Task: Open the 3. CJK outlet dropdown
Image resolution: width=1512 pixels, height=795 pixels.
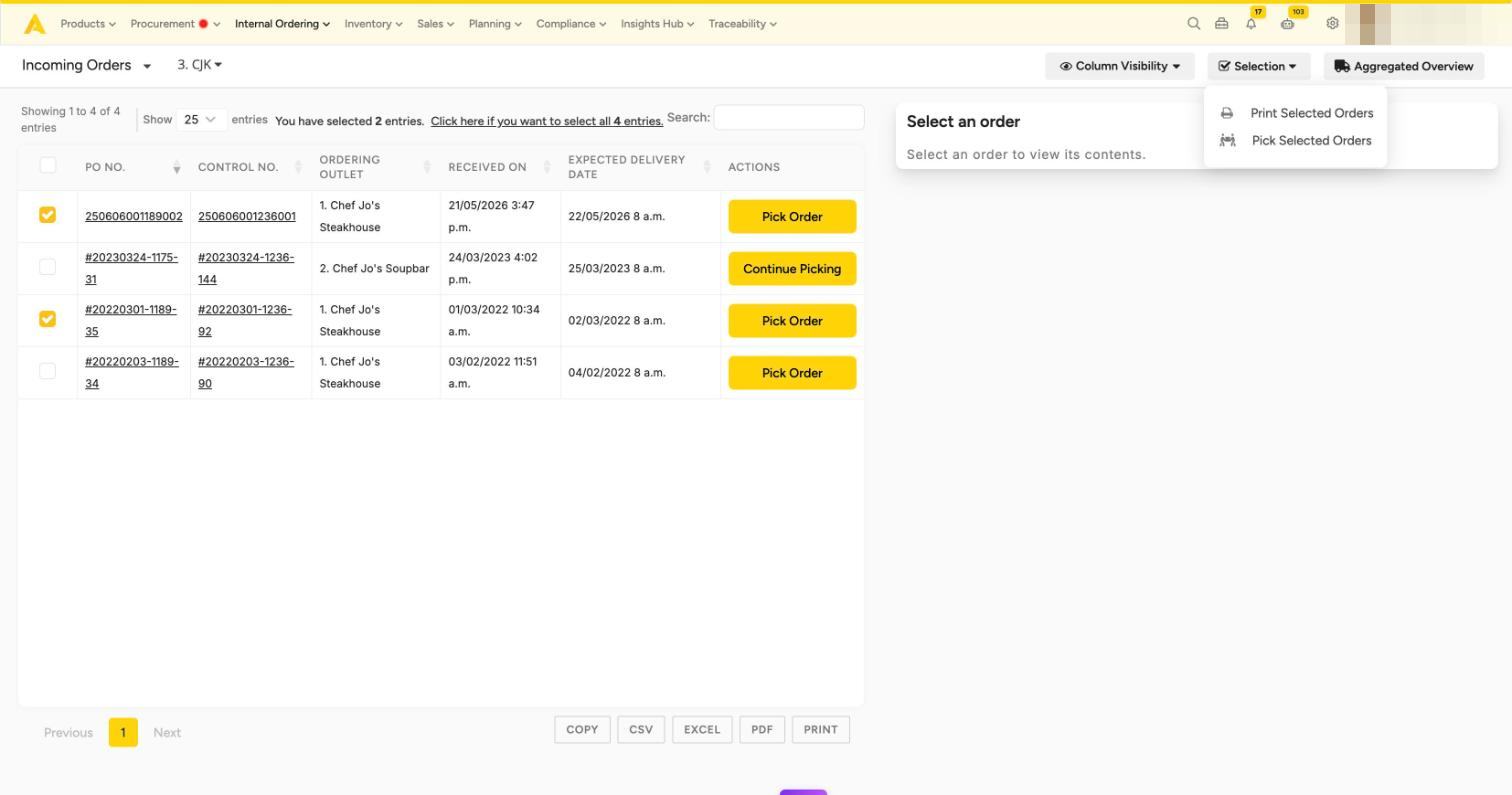Action: pyautogui.click(x=200, y=65)
